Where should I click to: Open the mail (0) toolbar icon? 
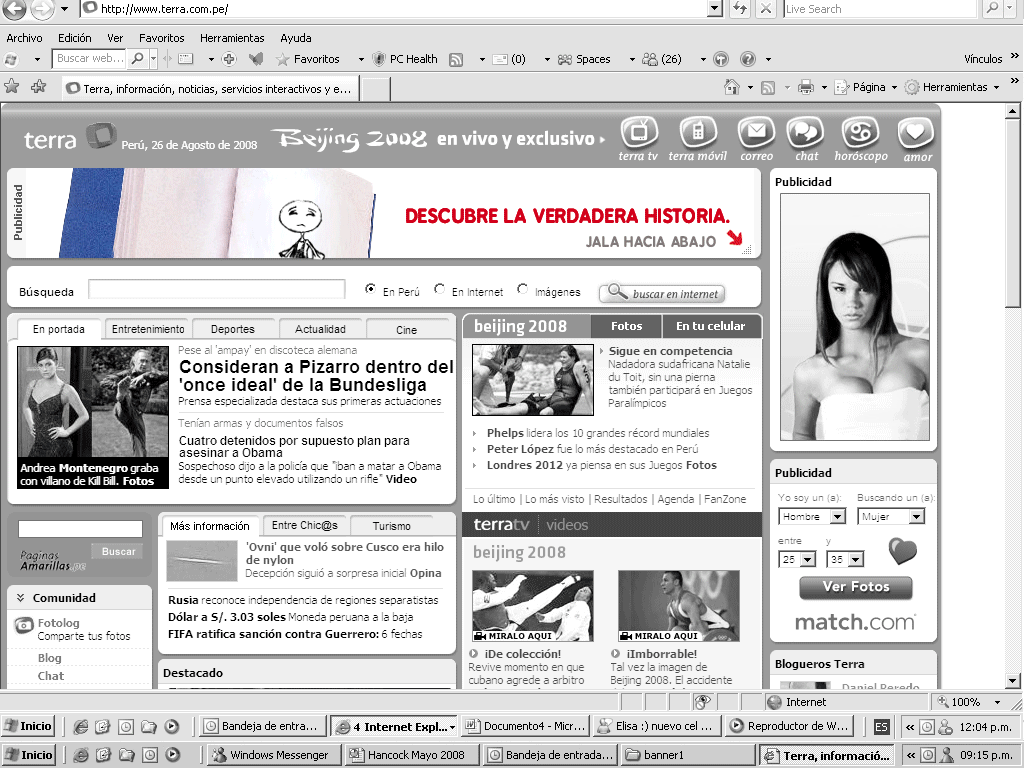click(x=509, y=59)
